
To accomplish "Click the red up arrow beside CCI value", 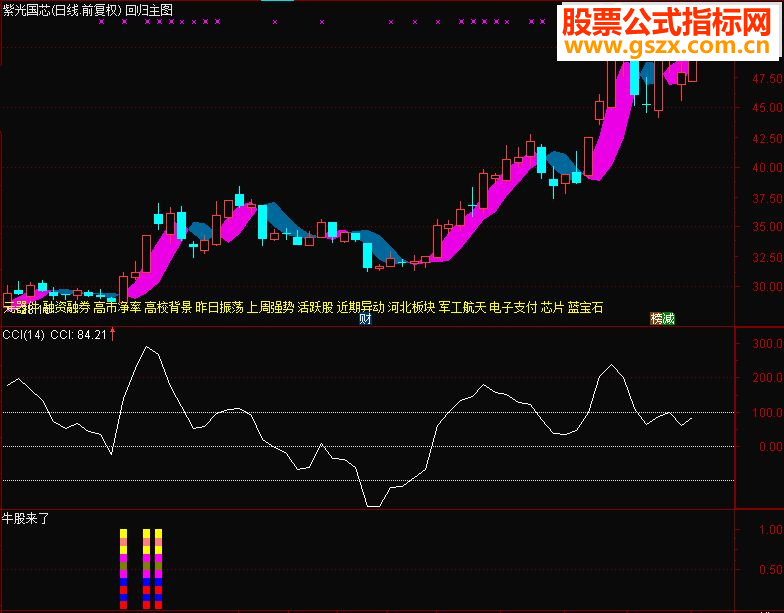I will coord(112,334).
